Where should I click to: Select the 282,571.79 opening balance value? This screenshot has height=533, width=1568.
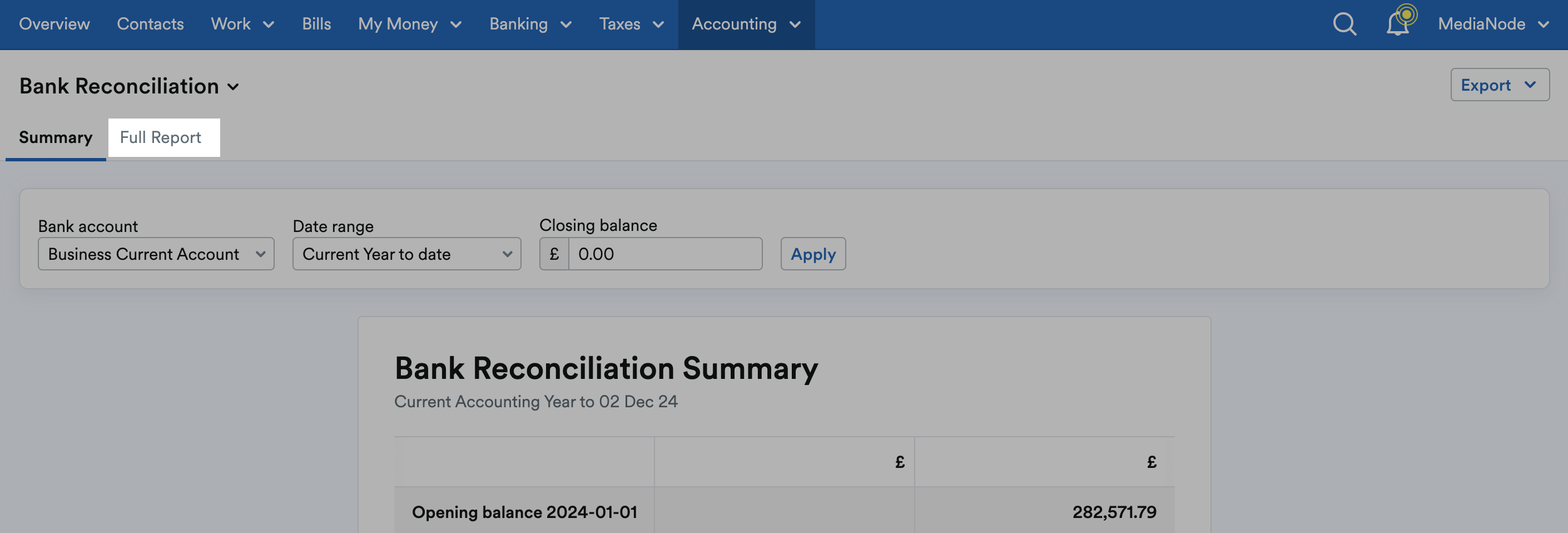click(x=1114, y=511)
